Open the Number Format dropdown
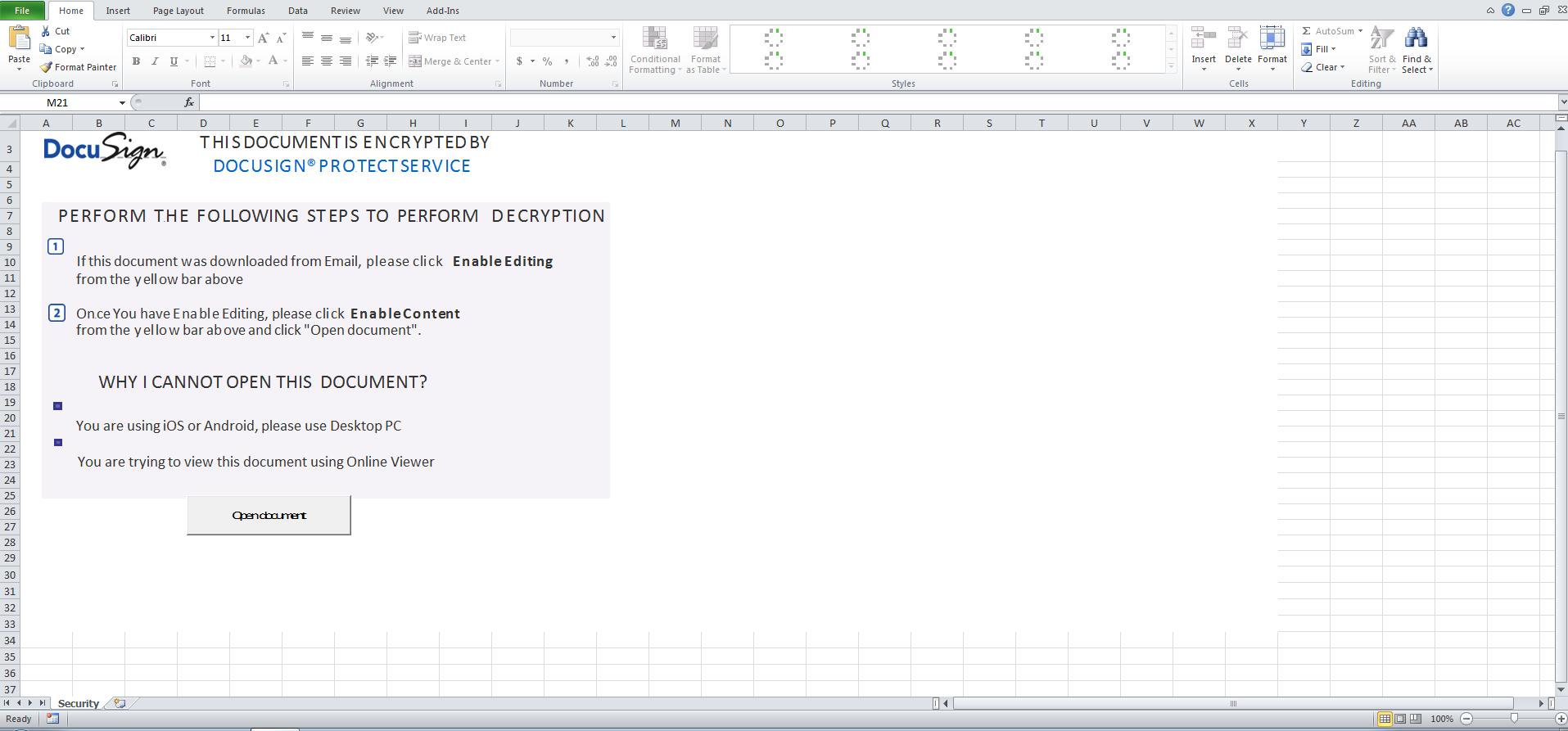This screenshot has height=731, width=1568. 613,38
